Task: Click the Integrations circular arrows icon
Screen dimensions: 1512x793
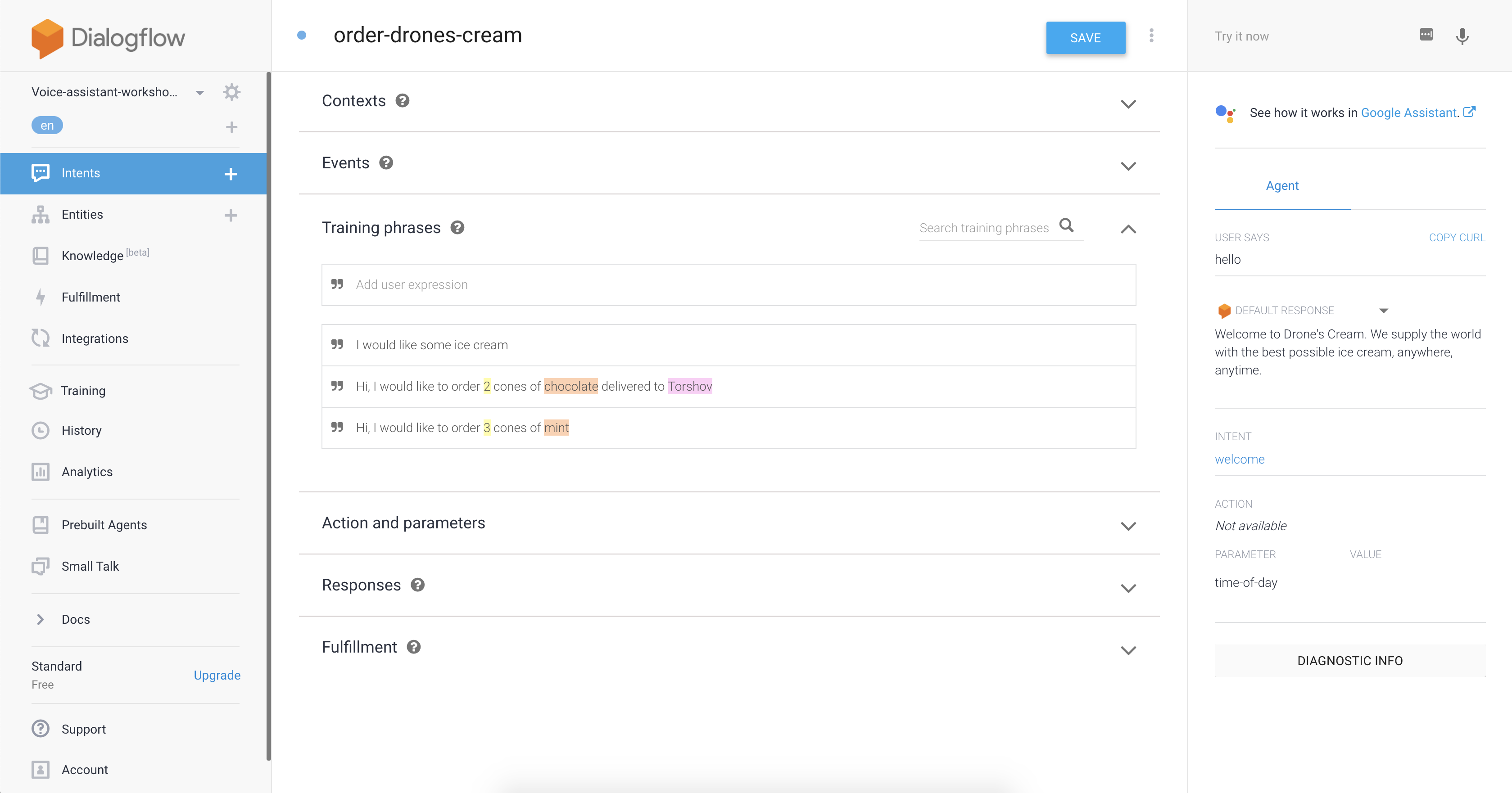Action: [x=41, y=338]
